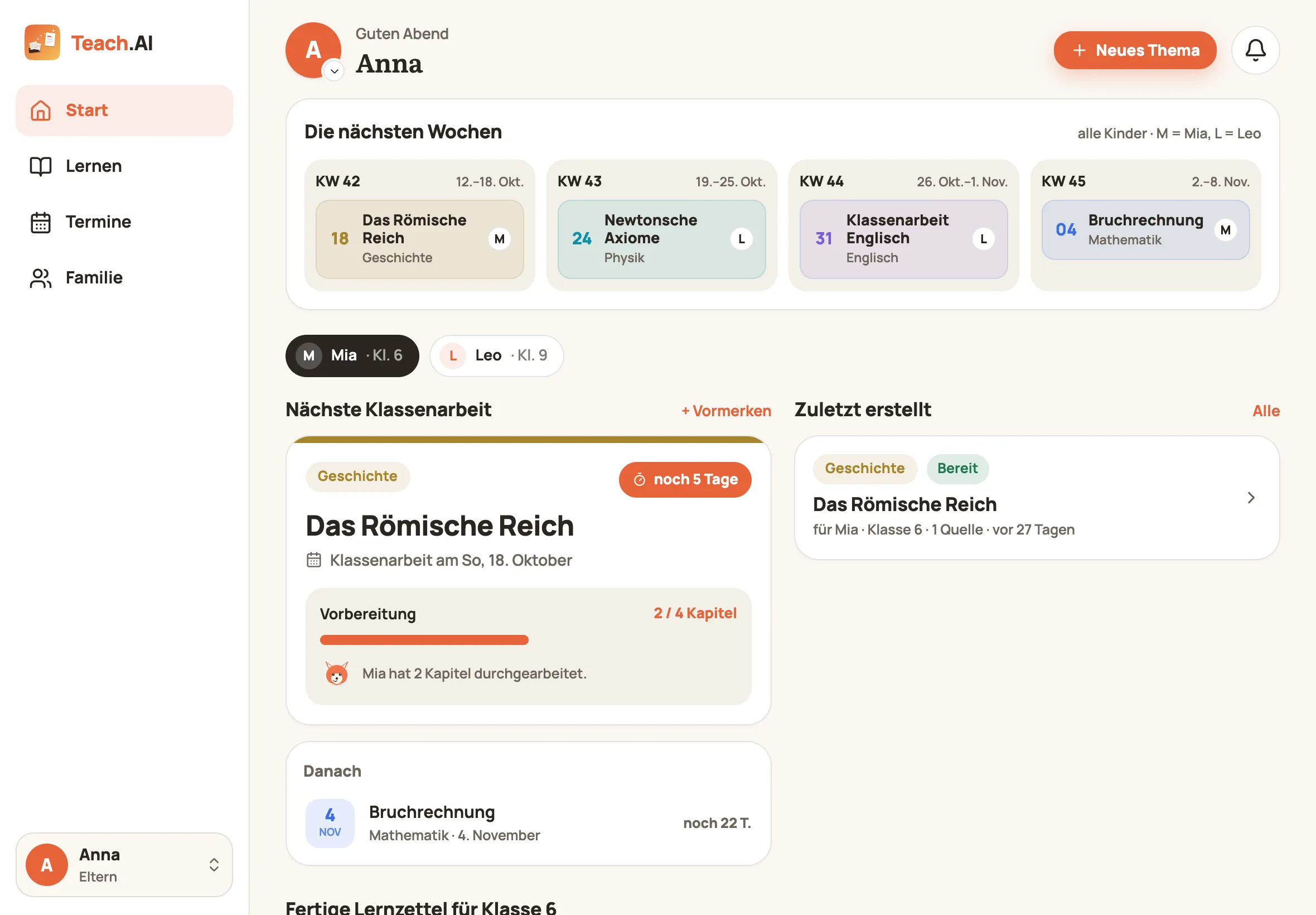Click the right chevron on Zuletzt erstellt card
The height and width of the screenshot is (915, 1316).
pyautogui.click(x=1251, y=498)
